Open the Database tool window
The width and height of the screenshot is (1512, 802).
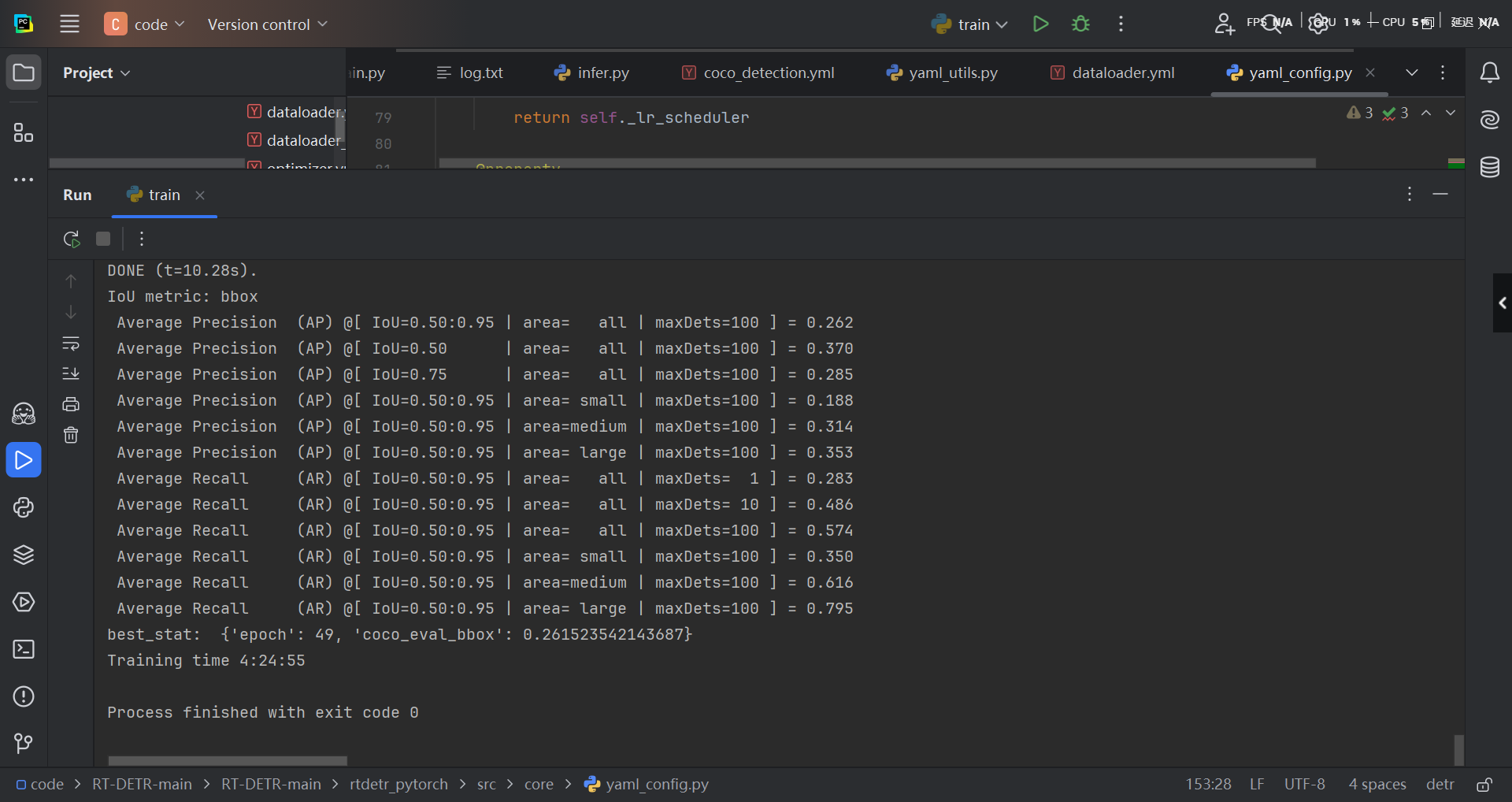click(x=1489, y=167)
